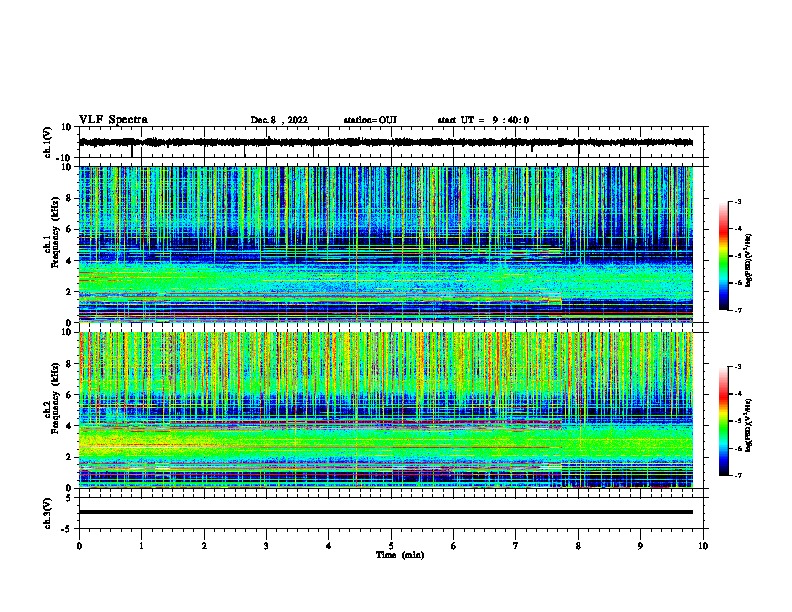This screenshot has width=792, height=612.
Task: Click the ch.3 flat voltage trace
Action: pyautogui.click(x=386, y=512)
